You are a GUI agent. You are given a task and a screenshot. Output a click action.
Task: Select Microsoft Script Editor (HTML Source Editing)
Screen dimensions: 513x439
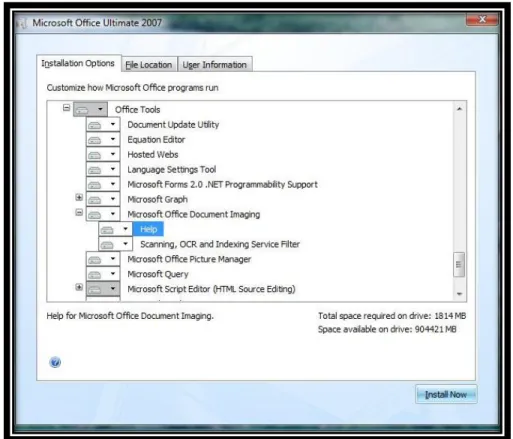[211, 289]
